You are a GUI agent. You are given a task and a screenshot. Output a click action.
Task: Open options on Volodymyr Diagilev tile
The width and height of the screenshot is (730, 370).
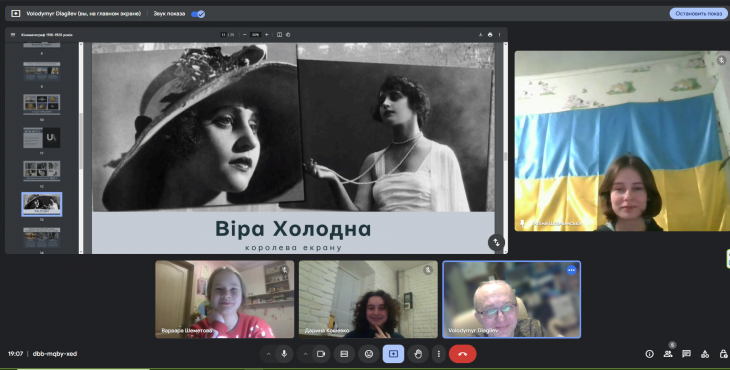571,270
